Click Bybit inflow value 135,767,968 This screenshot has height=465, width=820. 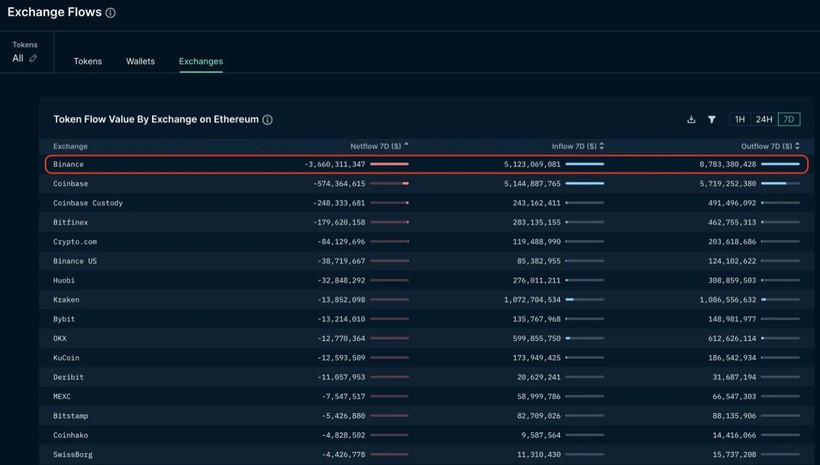pyautogui.click(x=537, y=319)
